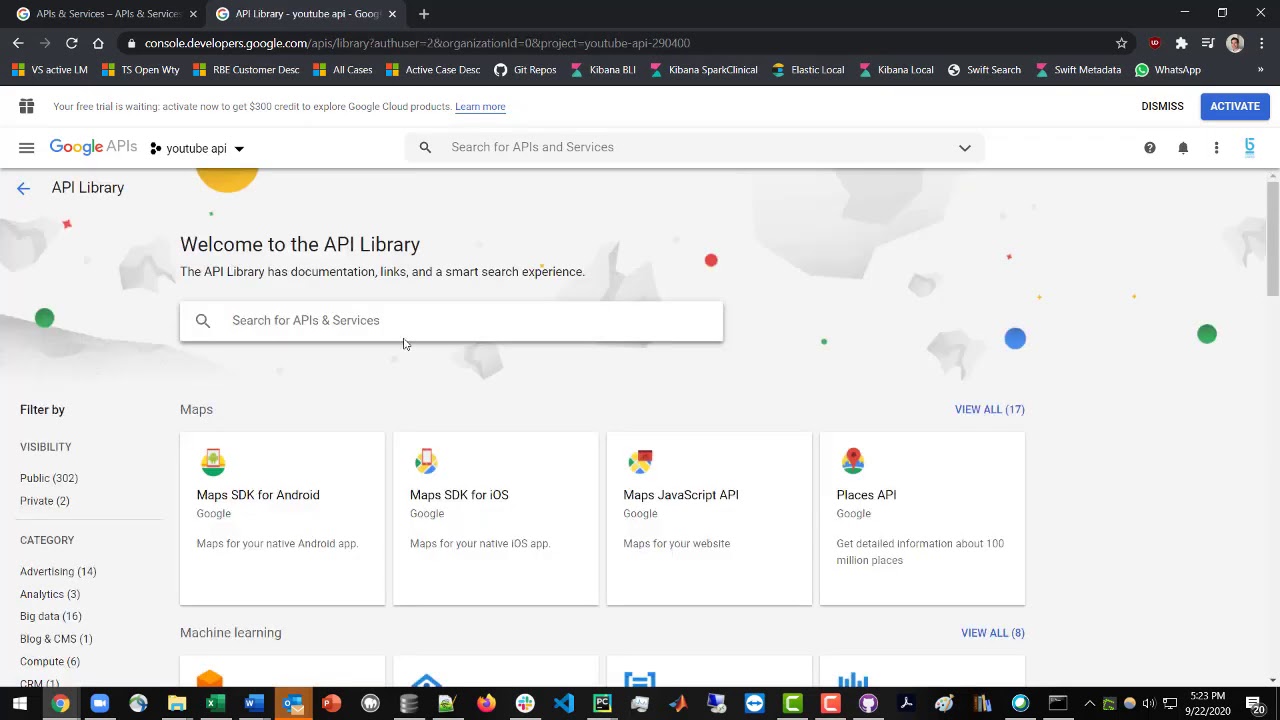Reload the page in Chrome
Image resolution: width=1280 pixels, height=720 pixels.
pos(71,43)
